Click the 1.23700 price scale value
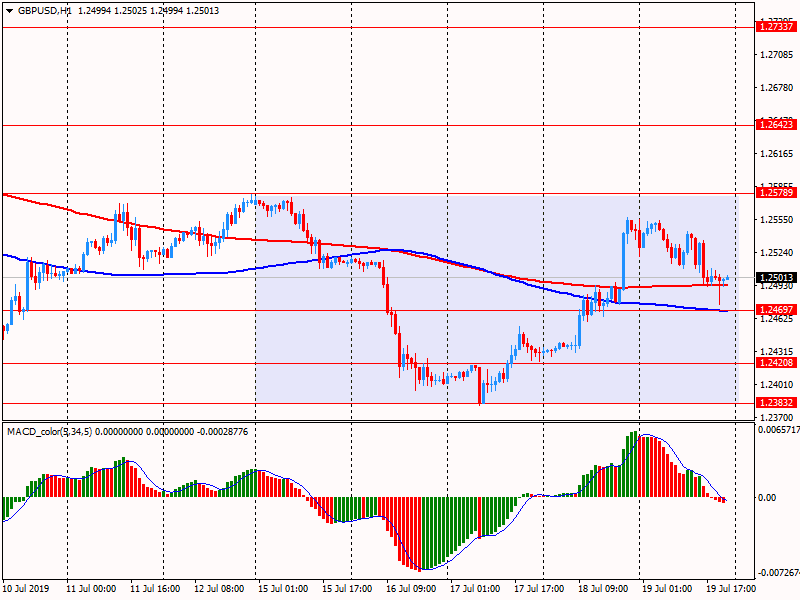 click(777, 417)
